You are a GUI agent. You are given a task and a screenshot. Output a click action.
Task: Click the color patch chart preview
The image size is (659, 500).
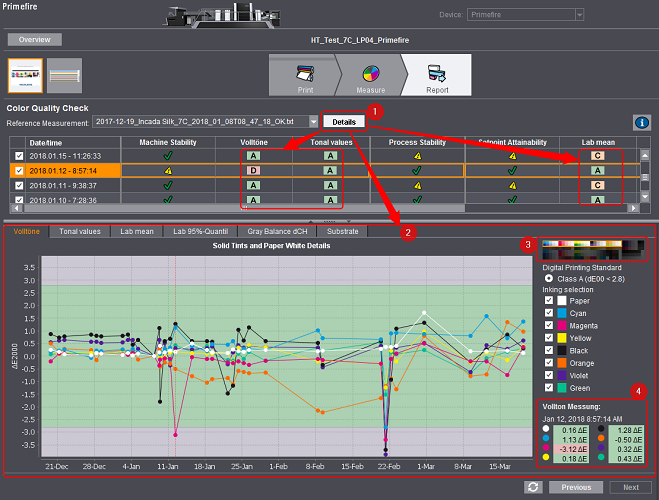pos(593,249)
